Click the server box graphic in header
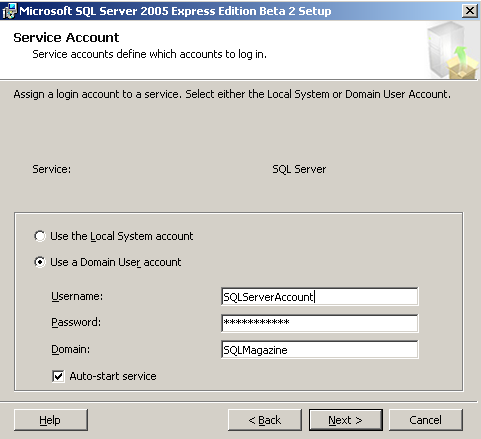Screen dimensions: 481x439 (453, 50)
